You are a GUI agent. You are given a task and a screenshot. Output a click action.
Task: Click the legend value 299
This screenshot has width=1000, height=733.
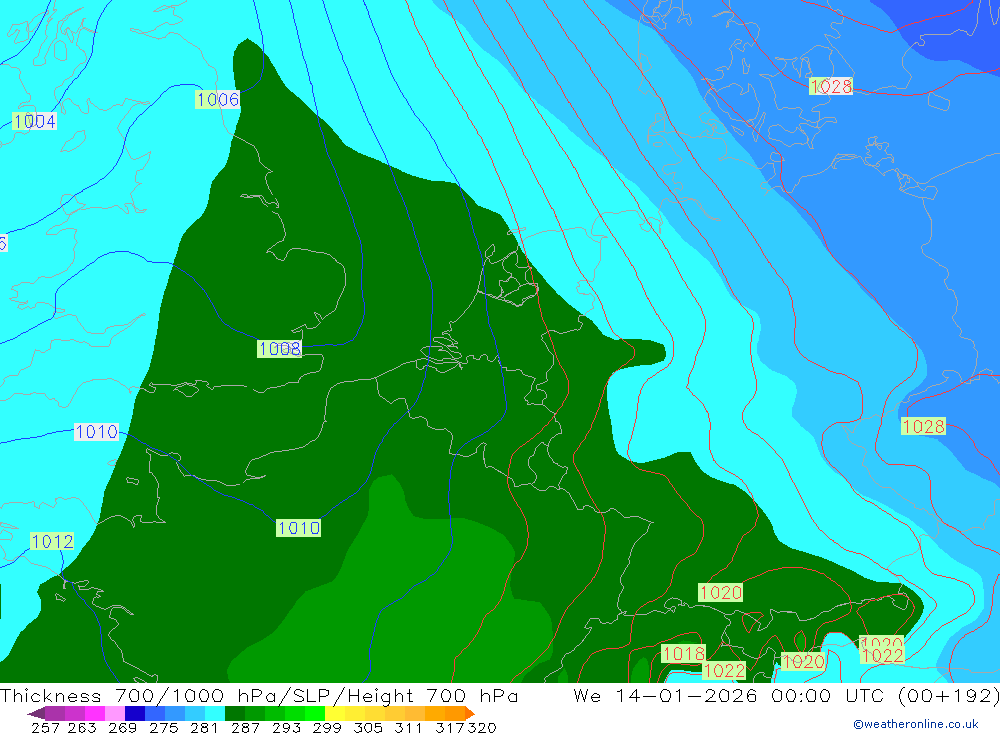point(327,728)
